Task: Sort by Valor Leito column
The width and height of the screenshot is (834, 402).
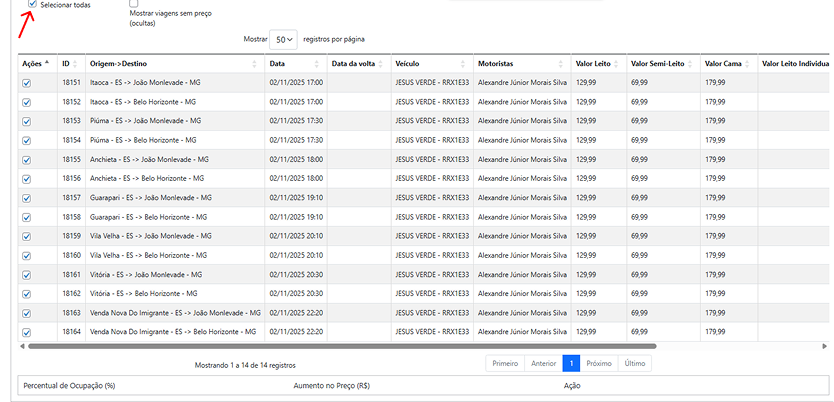Action: [599, 63]
